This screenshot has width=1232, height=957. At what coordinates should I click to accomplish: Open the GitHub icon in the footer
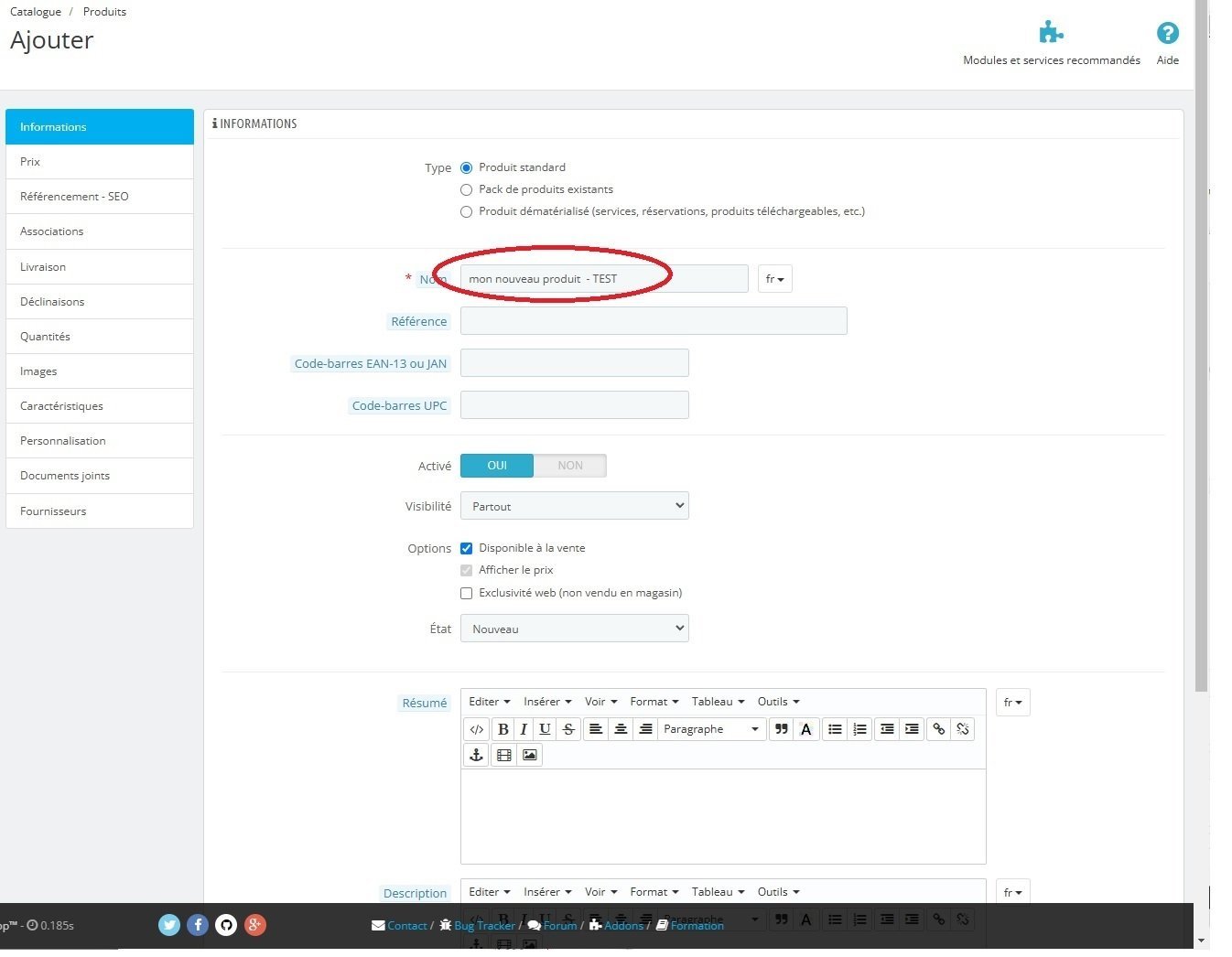(226, 925)
